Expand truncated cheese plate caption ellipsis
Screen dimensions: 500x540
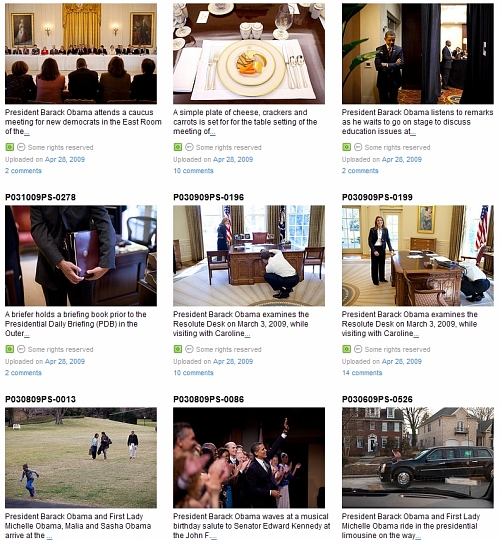pyautogui.click(x=213, y=132)
